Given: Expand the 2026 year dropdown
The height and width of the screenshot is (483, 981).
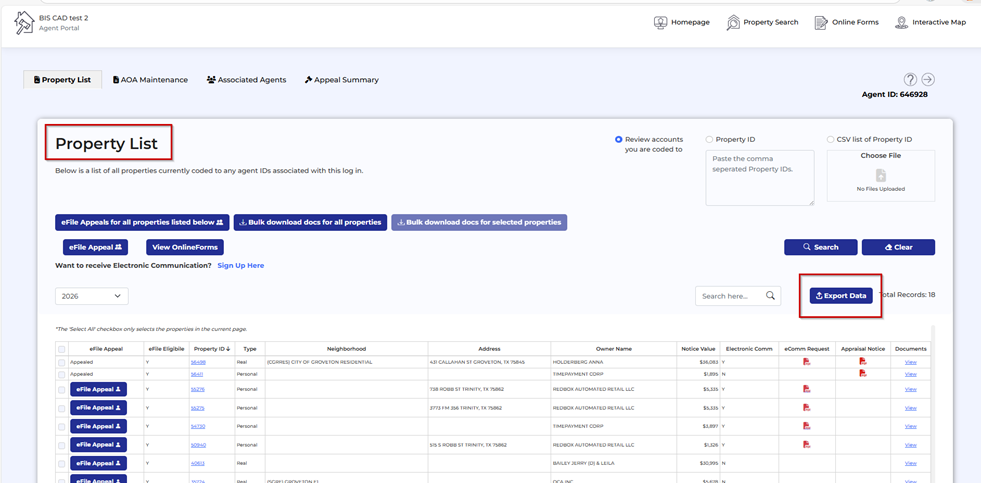Looking at the screenshot, I should tap(91, 296).
